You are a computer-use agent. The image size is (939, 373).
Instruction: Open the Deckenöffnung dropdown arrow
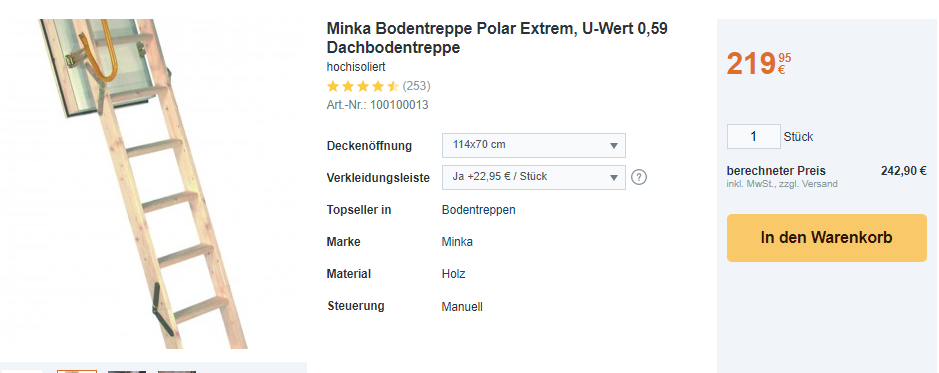pos(613,145)
